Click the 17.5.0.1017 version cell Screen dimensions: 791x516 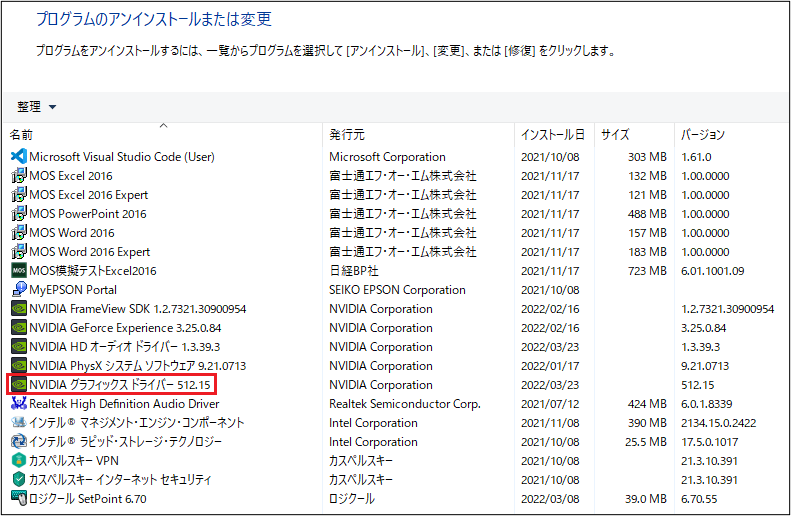709,441
